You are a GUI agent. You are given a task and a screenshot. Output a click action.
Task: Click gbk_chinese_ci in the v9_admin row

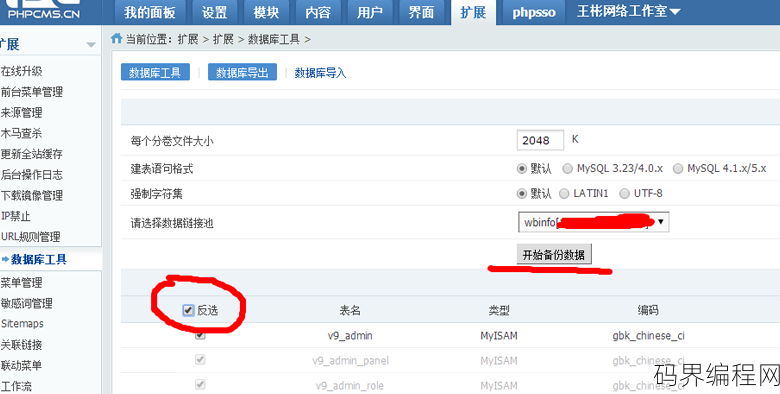(x=648, y=336)
